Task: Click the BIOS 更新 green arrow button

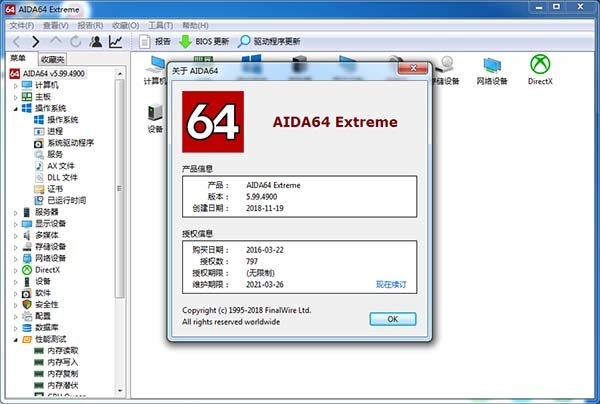Action: (204, 41)
